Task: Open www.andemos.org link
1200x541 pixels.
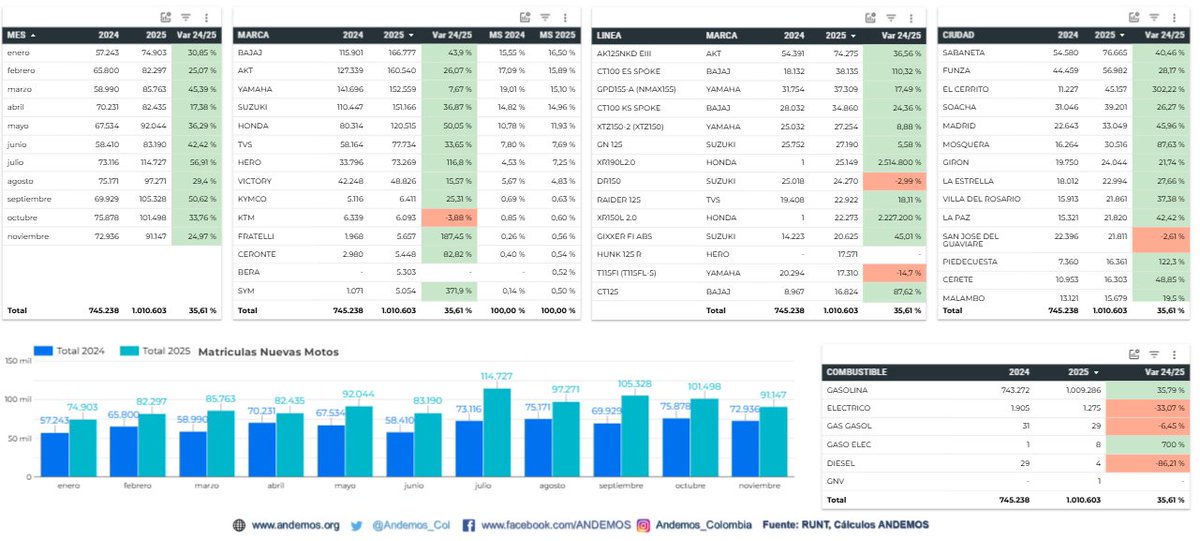Action: [x=295, y=524]
